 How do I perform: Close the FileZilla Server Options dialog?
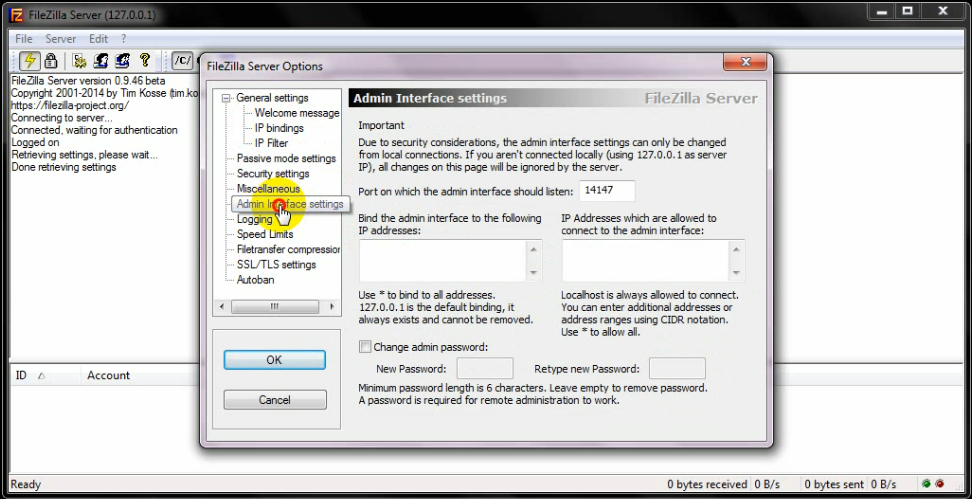tap(746, 62)
